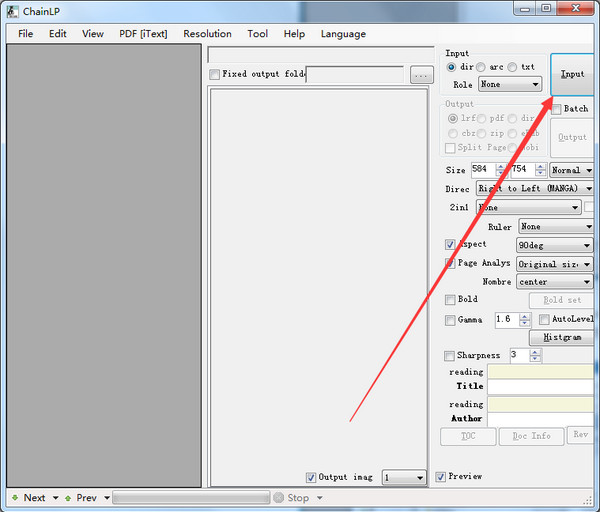Click the Next page arrow icon
Screen dimensions: 600x512
coord(15,497)
